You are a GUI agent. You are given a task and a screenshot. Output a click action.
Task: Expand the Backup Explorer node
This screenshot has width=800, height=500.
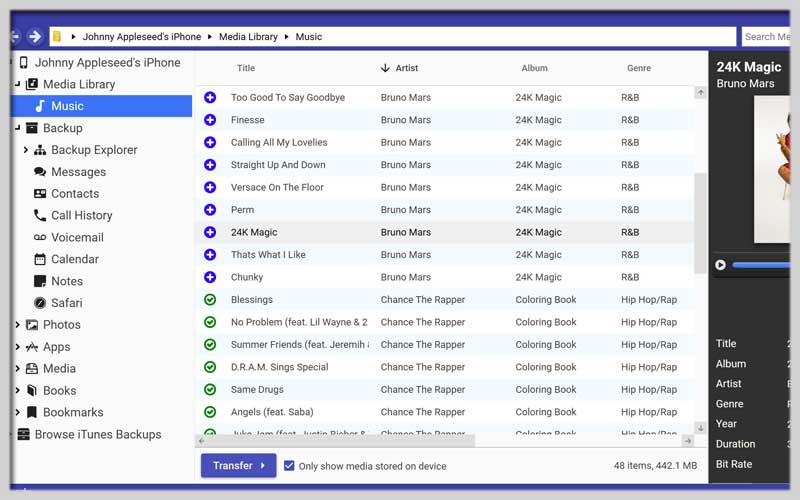(26, 150)
